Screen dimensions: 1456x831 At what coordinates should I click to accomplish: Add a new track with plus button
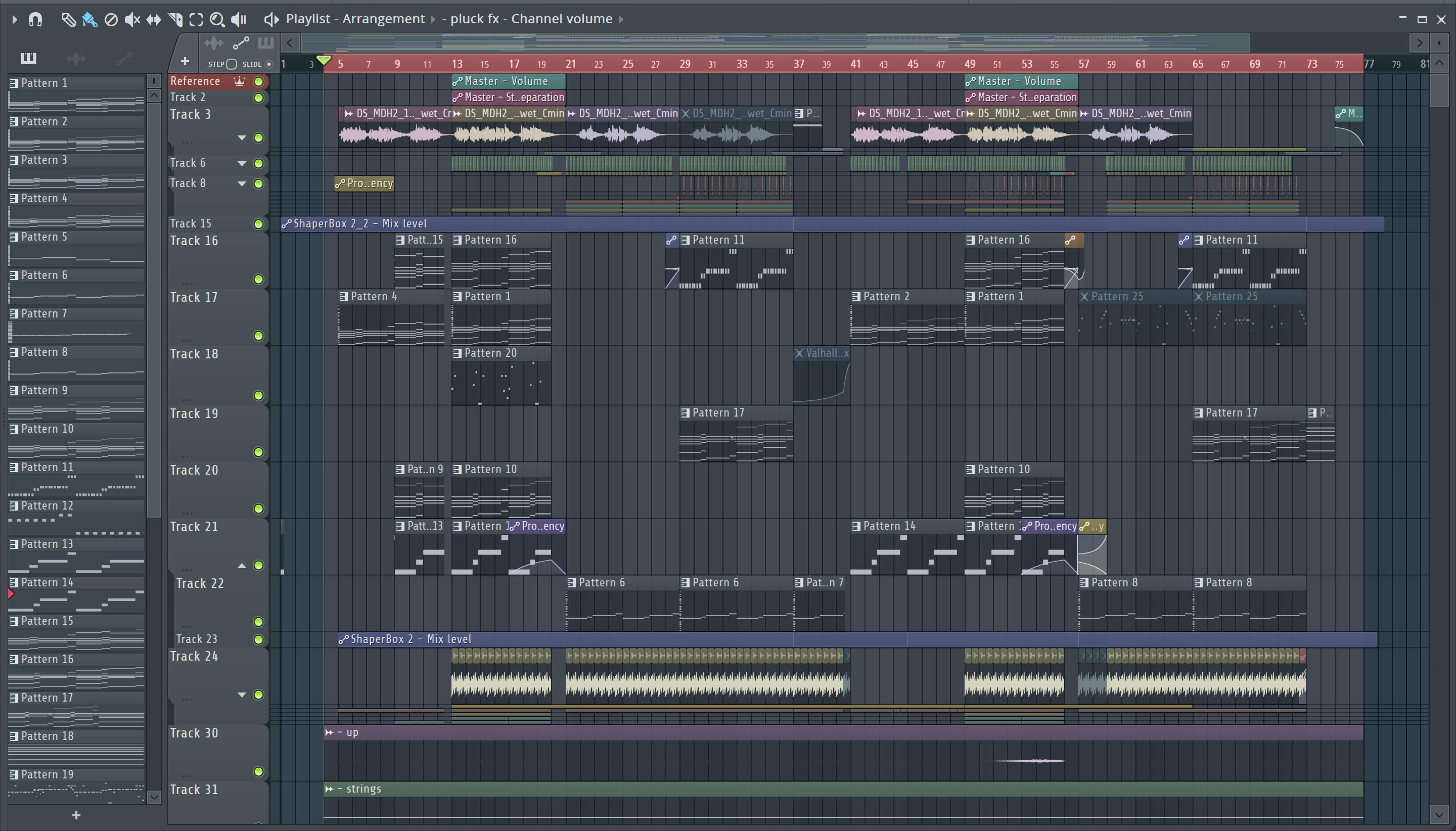click(185, 61)
